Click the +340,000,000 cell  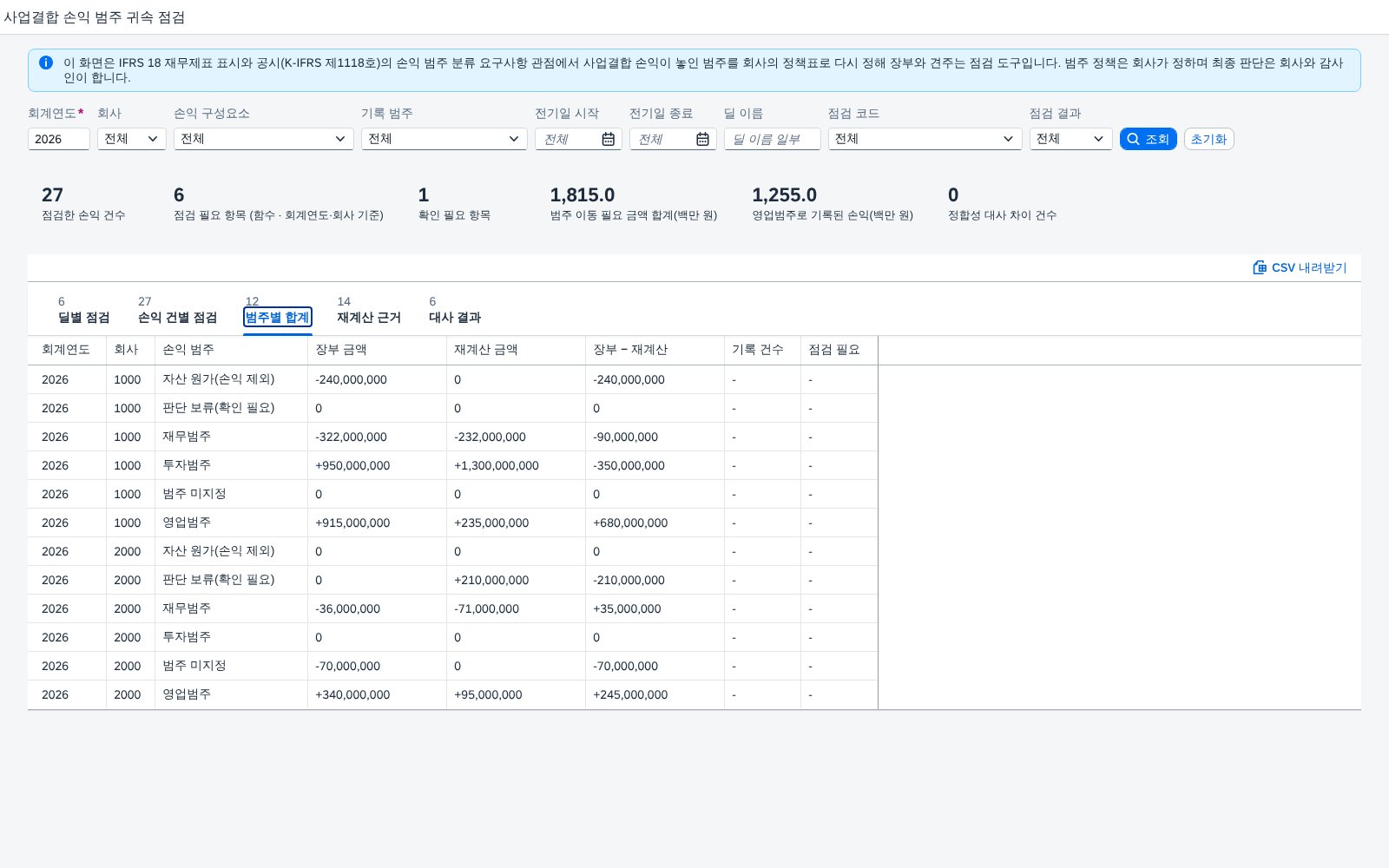click(377, 694)
